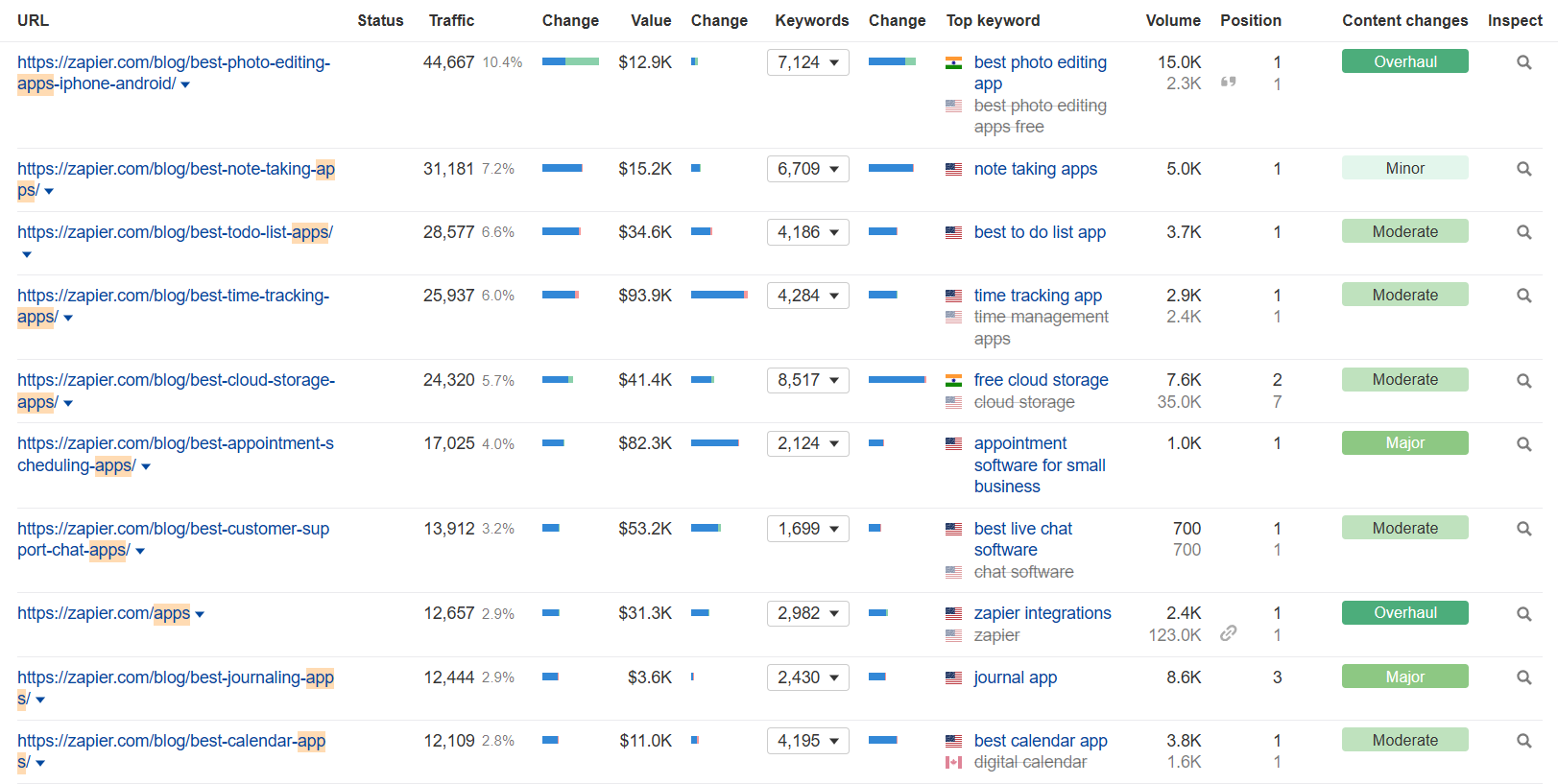Click Major badge for appointment scheduling row

[1404, 442]
